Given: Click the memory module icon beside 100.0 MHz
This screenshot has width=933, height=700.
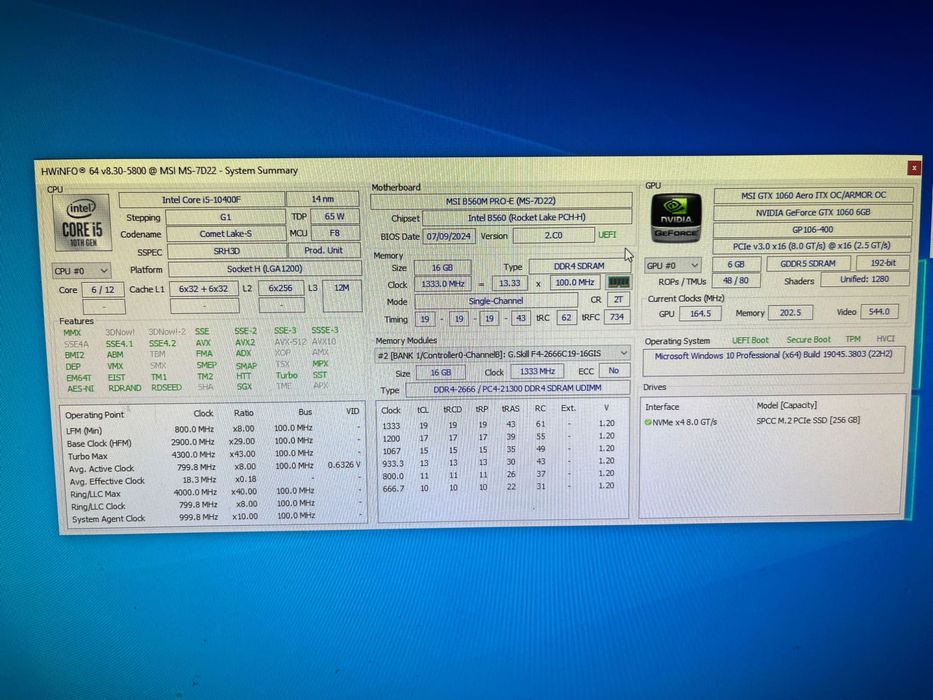Looking at the screenshot, I should click(x=618, y=282).
